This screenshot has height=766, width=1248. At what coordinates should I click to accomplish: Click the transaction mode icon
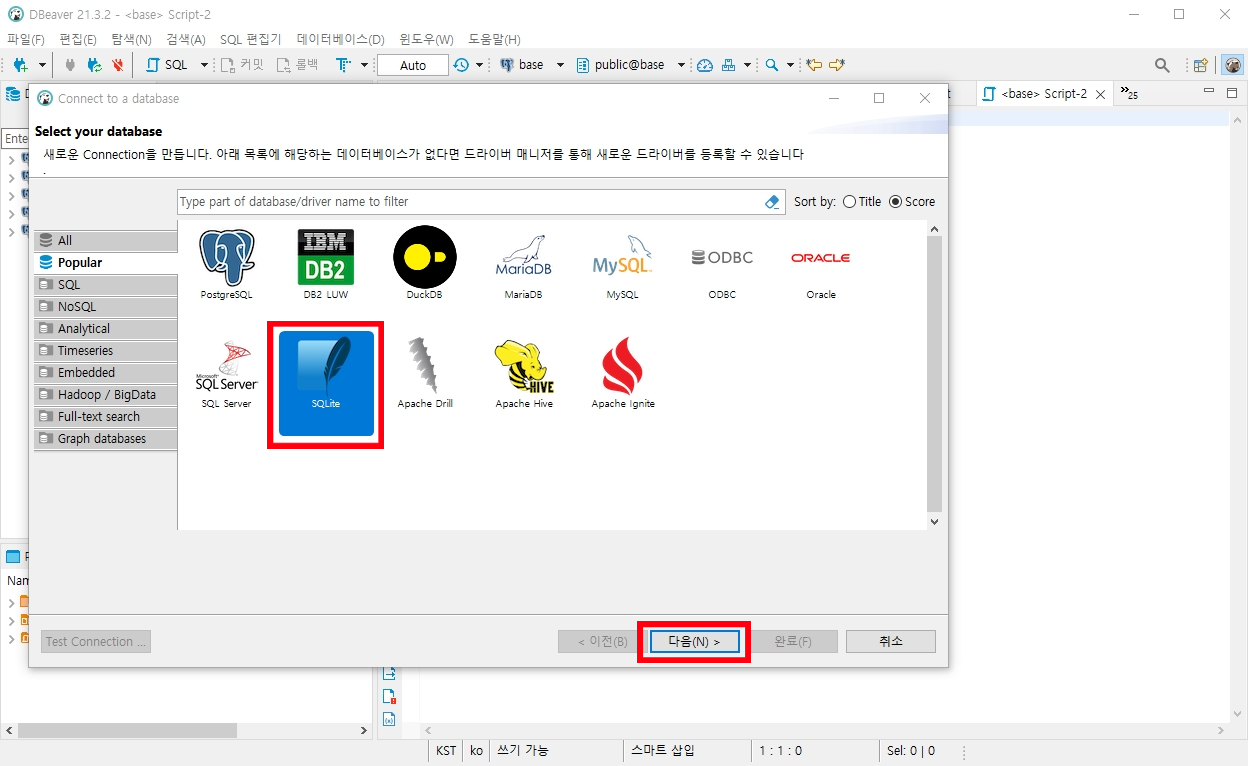[x=344, y=65]
